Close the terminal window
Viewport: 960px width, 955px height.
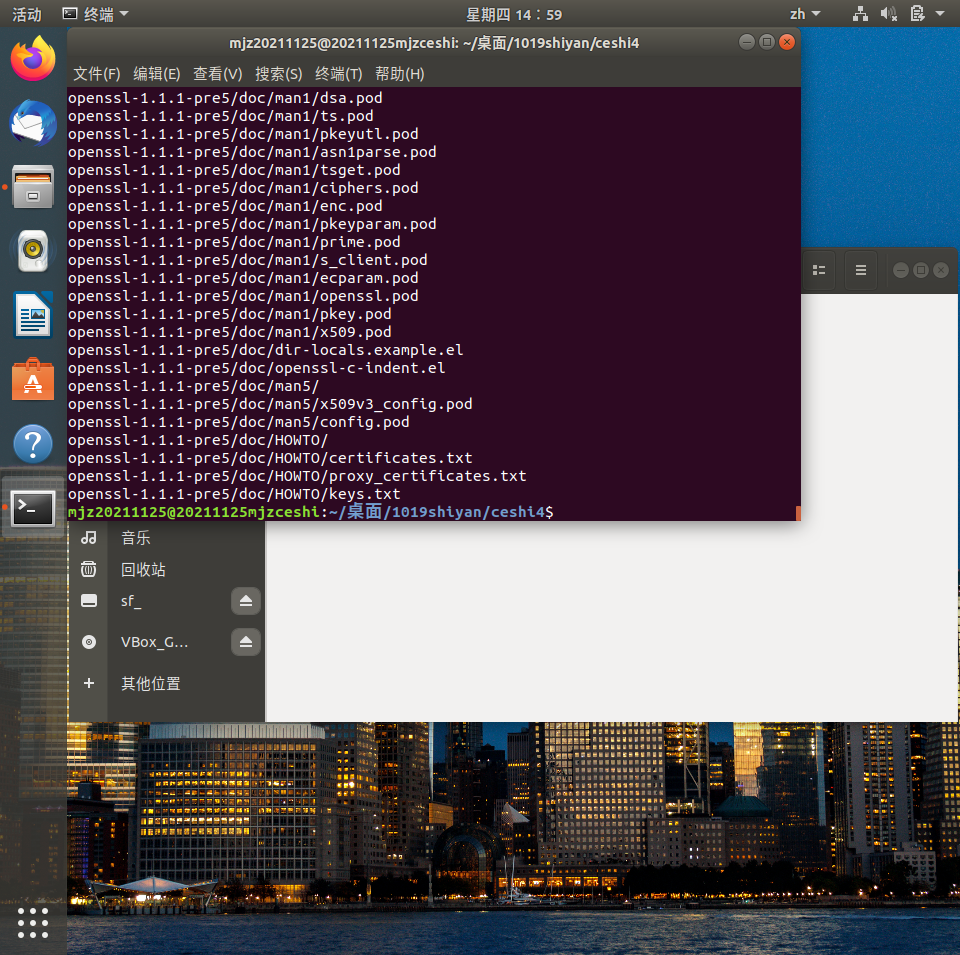[787, 42]
